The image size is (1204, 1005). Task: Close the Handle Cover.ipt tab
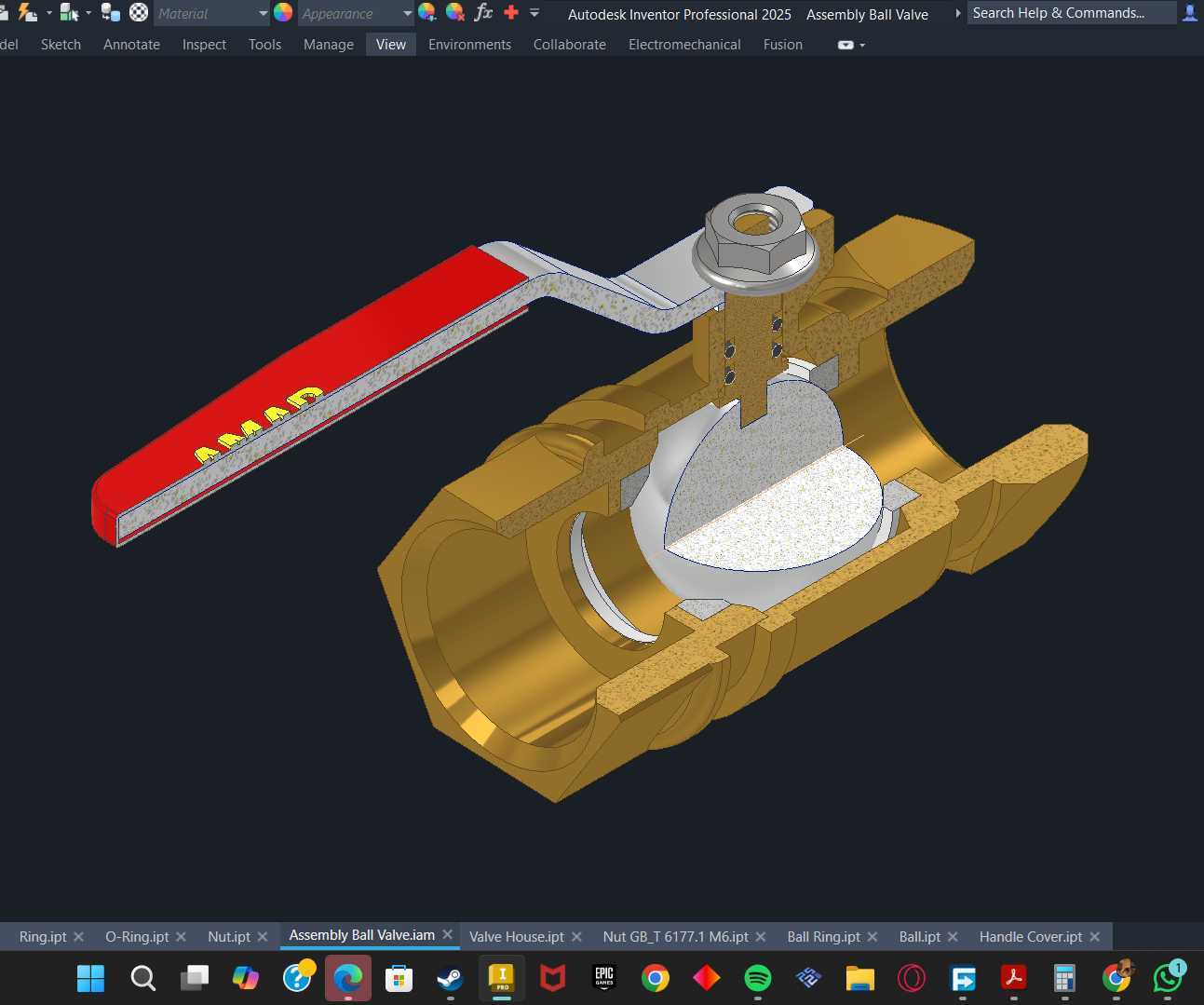[1095, 937]
